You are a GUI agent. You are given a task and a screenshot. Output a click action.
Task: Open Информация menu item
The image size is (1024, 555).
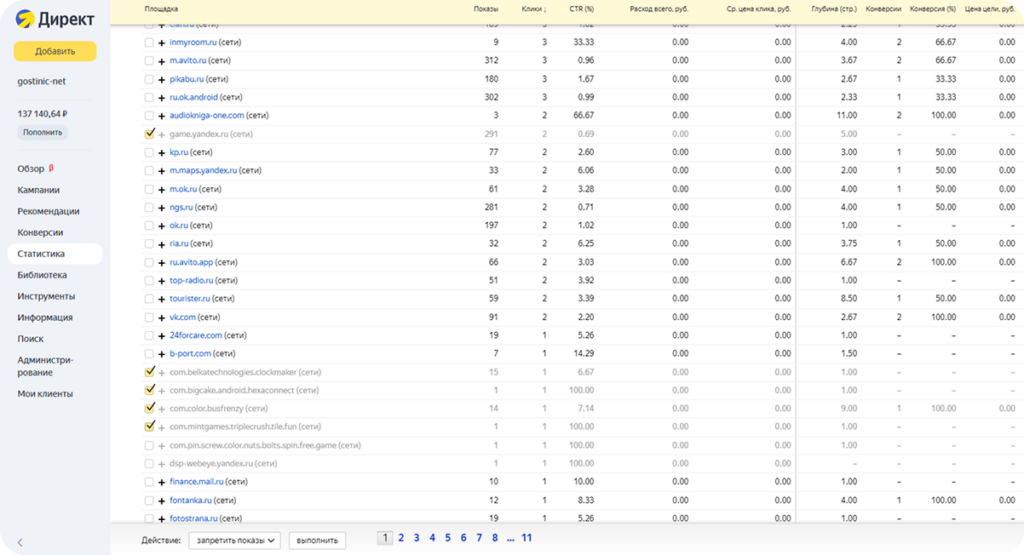tap(45, 317)
